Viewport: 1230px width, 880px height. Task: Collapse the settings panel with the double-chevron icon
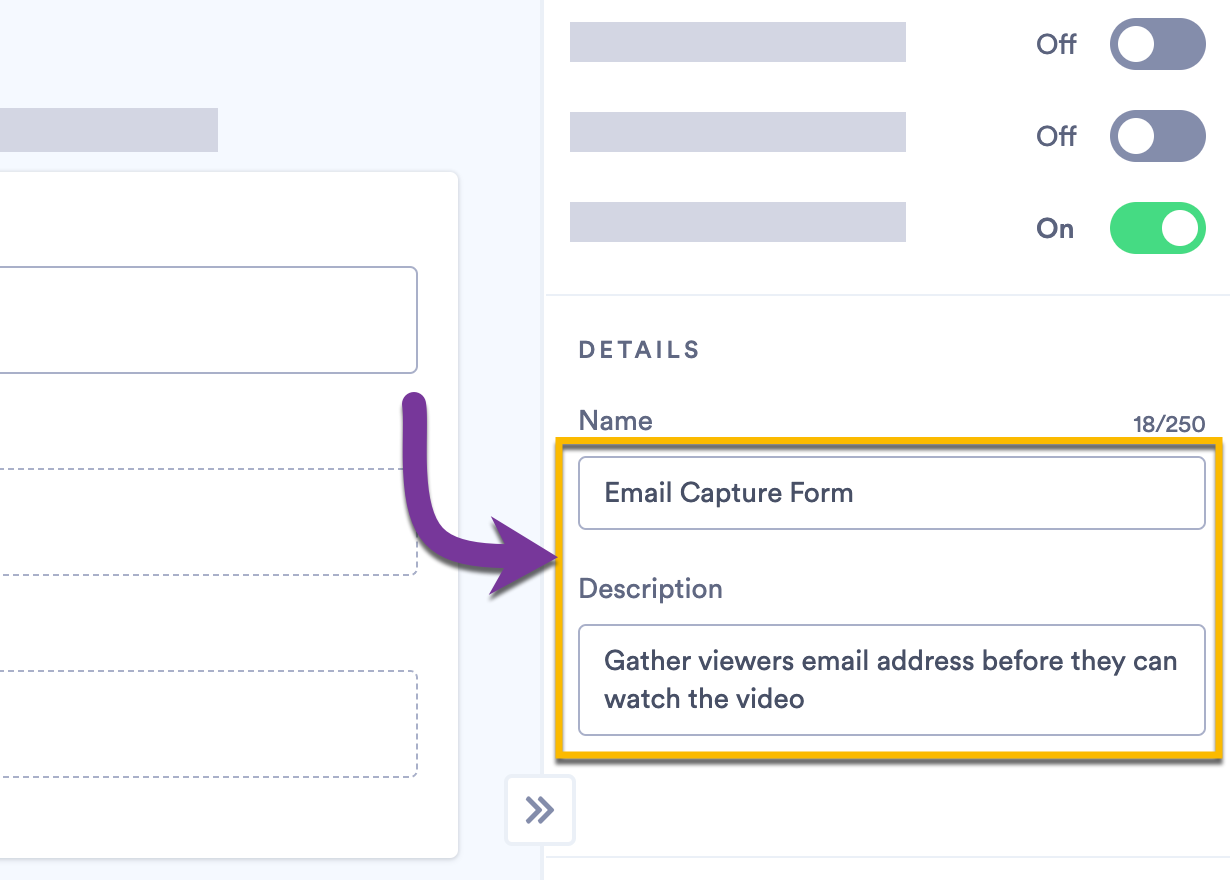pos(540,810)
